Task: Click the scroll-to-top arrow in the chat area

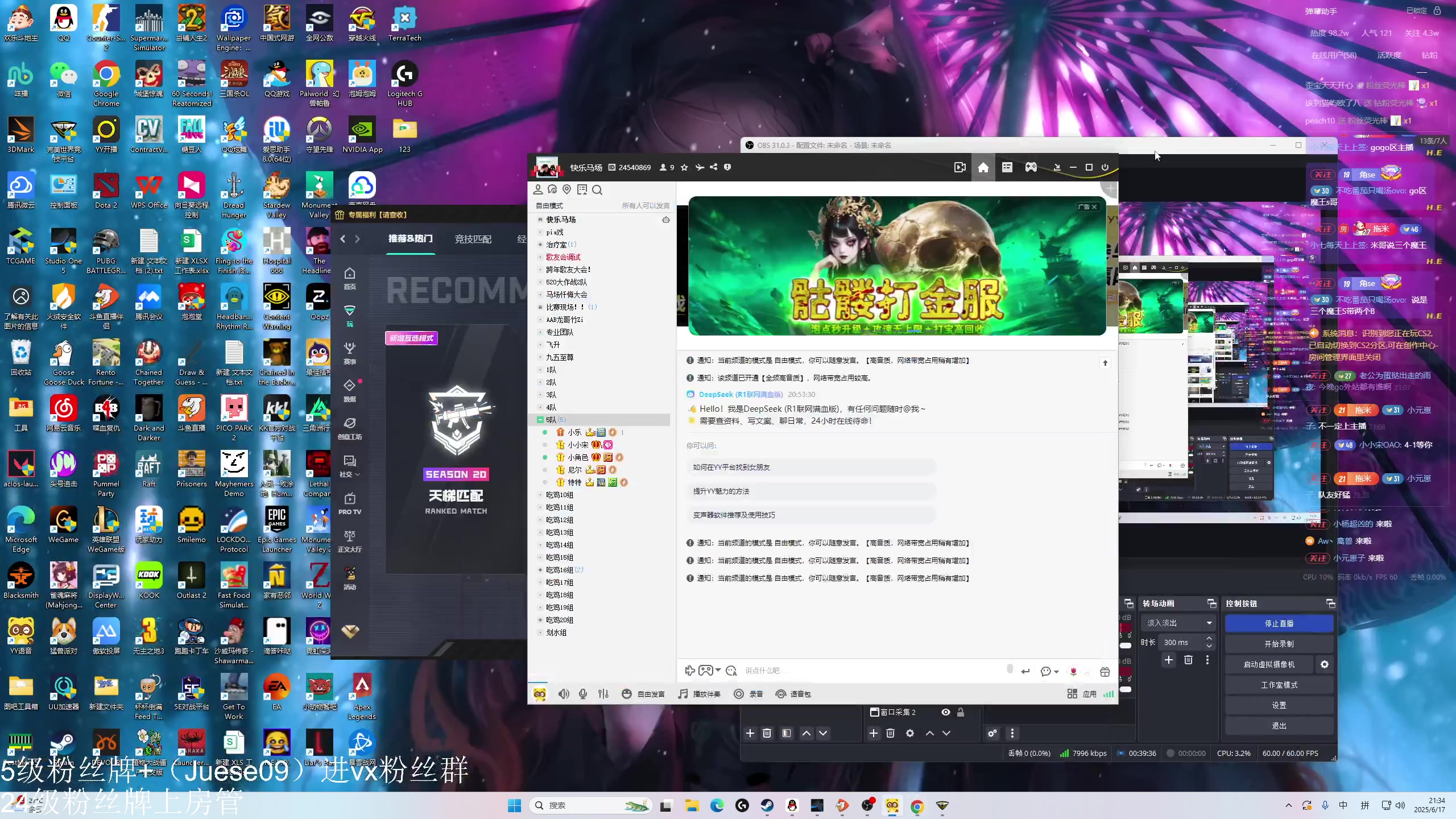Action: click(1105, 363)
